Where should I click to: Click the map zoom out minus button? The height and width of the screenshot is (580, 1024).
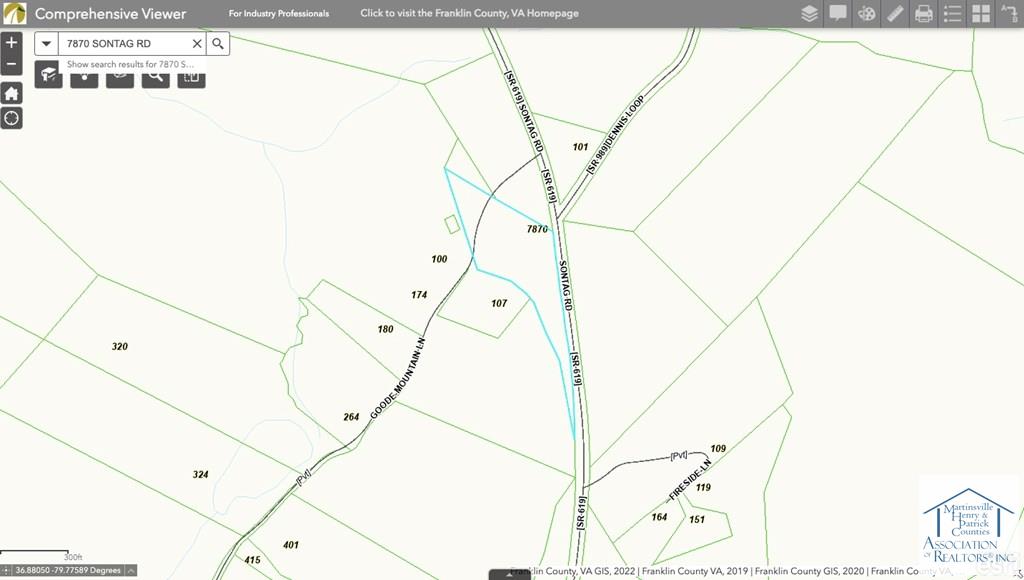point(11,64)
